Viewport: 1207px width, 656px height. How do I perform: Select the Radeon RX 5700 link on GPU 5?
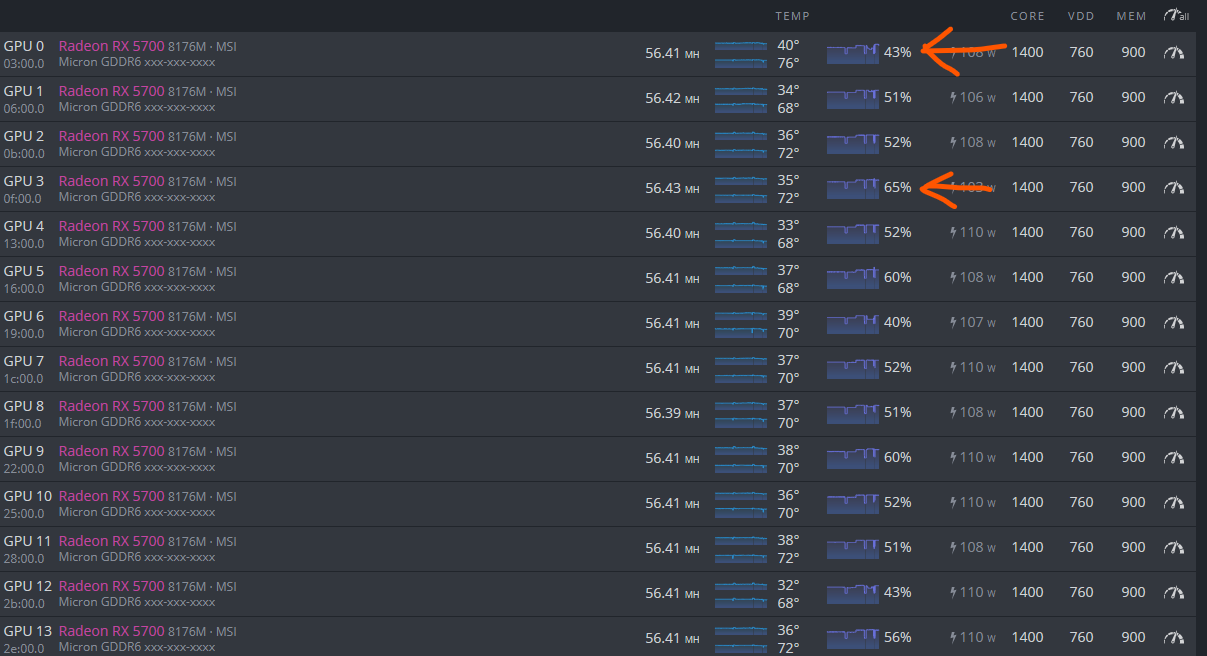click(x=111, y=271)
